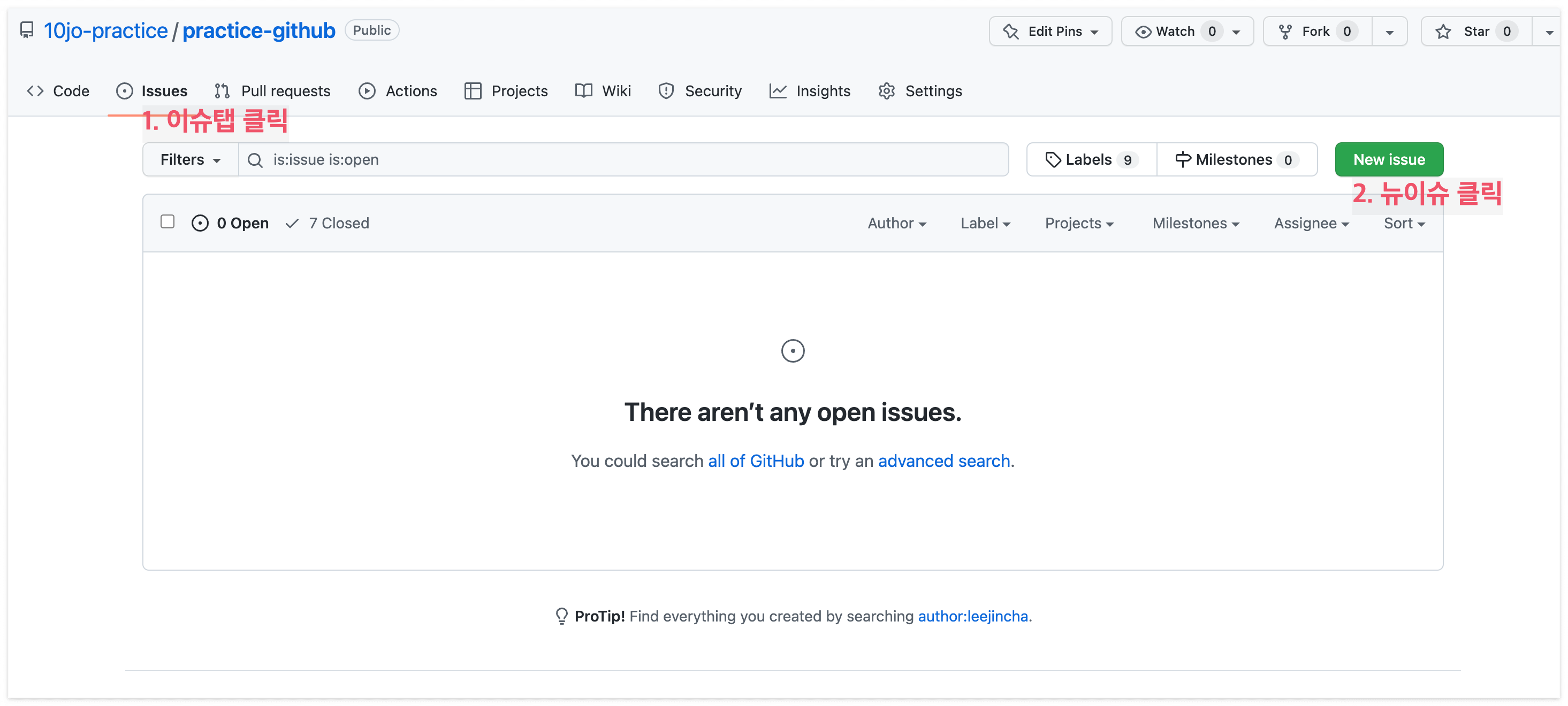Open the Insights tab
The height and width of the screenshot is (706, 1568).
810,91
